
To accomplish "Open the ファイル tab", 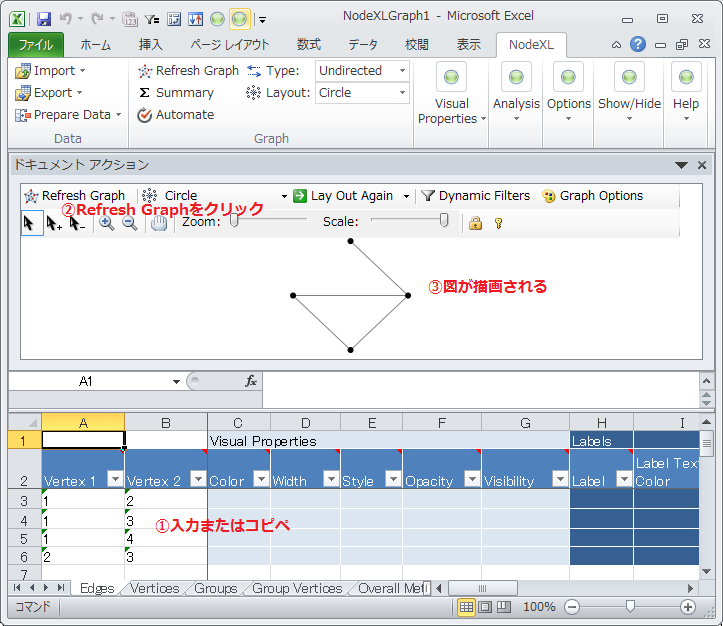I will pyautogui.click(x=36, y=45).
